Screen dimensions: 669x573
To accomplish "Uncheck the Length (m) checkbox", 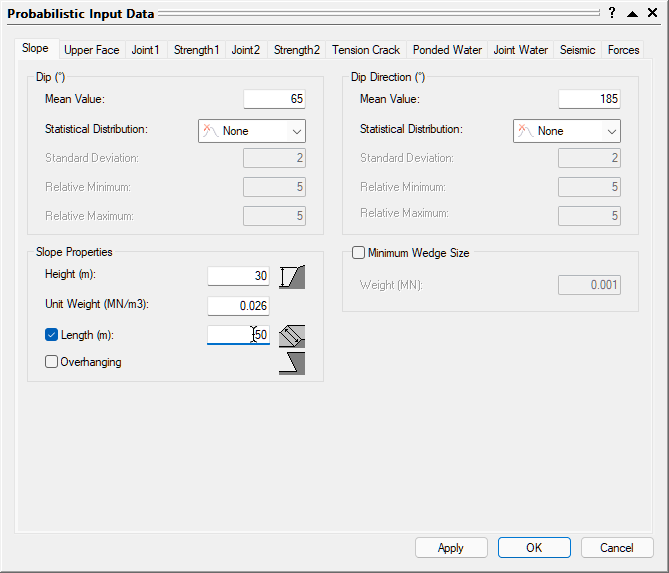I will click(x=52, y=335).
